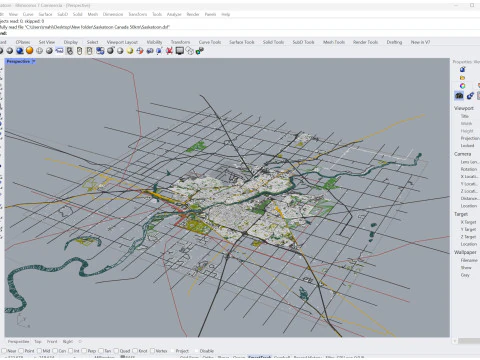
Task: Click the red and blue sphere icon
Action: coord(140,51)
